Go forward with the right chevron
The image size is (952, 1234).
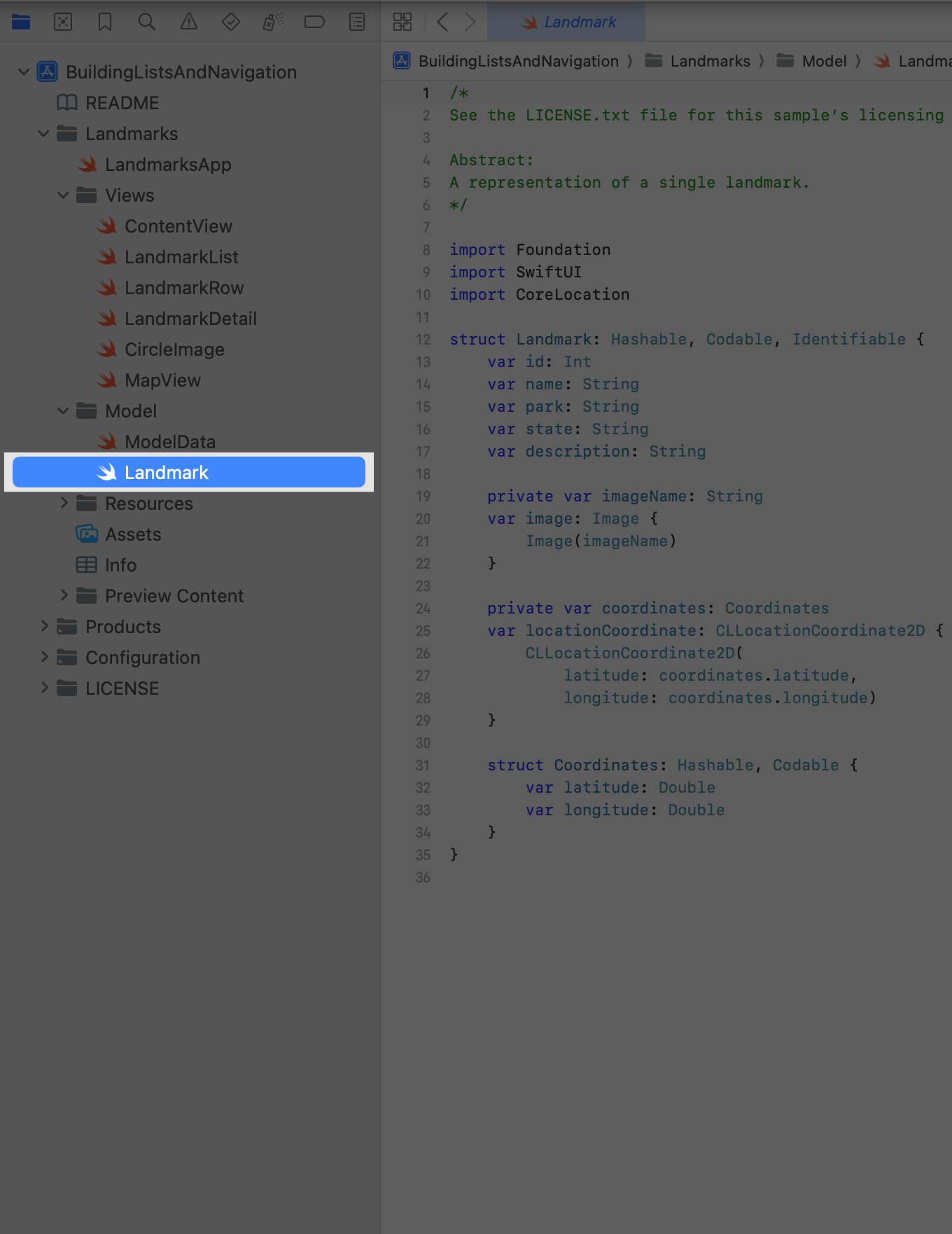click(470, 22)
